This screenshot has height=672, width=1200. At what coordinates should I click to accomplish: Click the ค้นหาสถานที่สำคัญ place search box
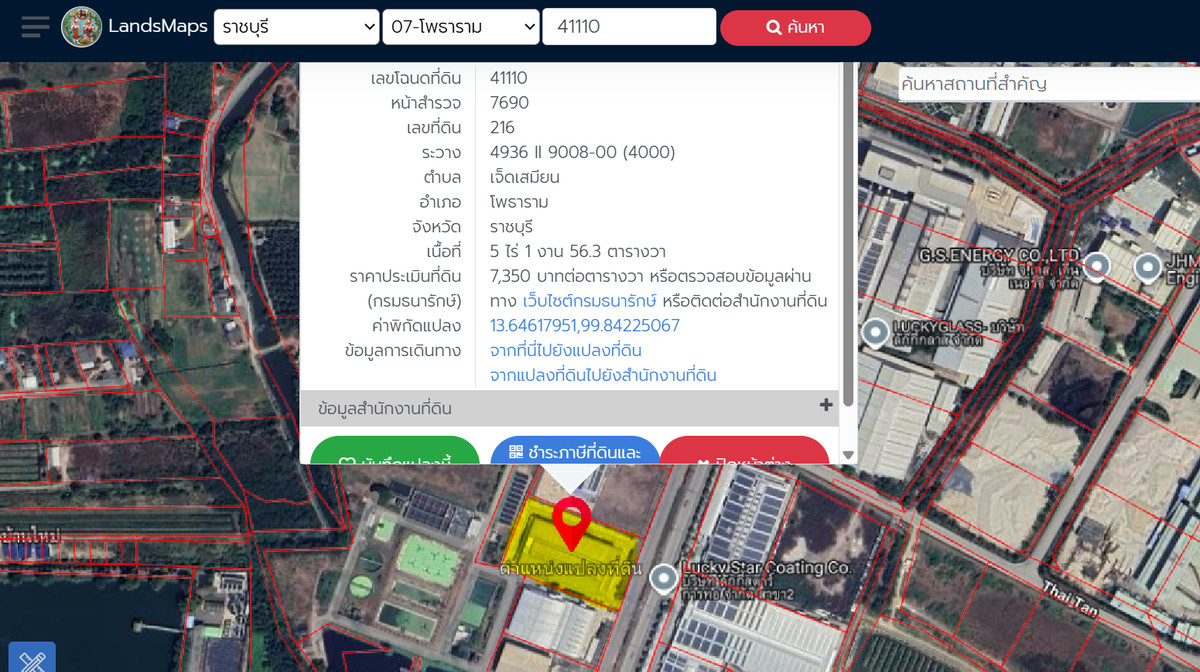pyautogui.click(x=1045, y=84)
